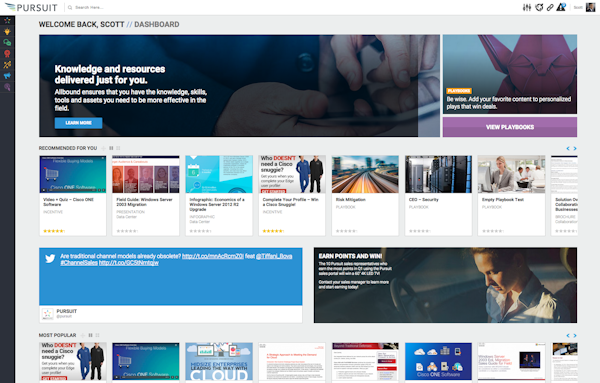
Task: Open the green chat bubbles sidebar icon
Action: coord(7,42)
